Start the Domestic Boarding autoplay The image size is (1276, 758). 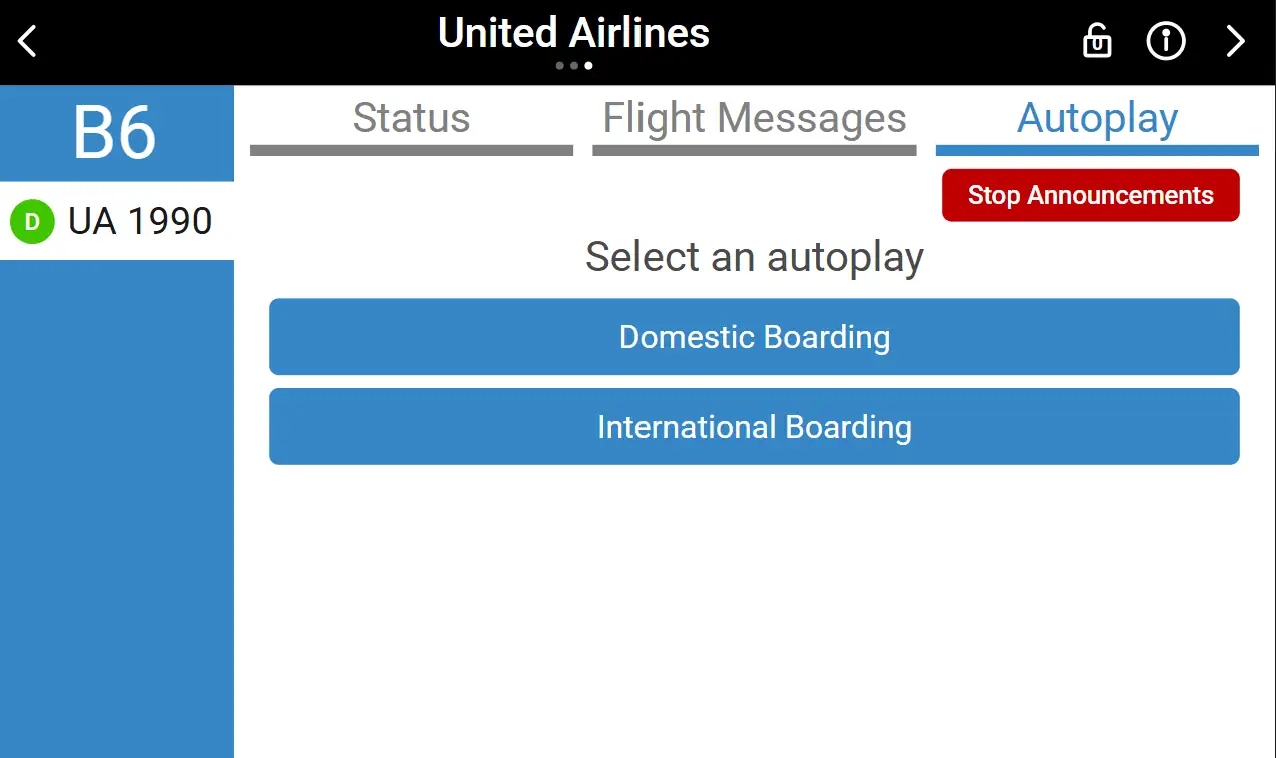tap(754, 337)
